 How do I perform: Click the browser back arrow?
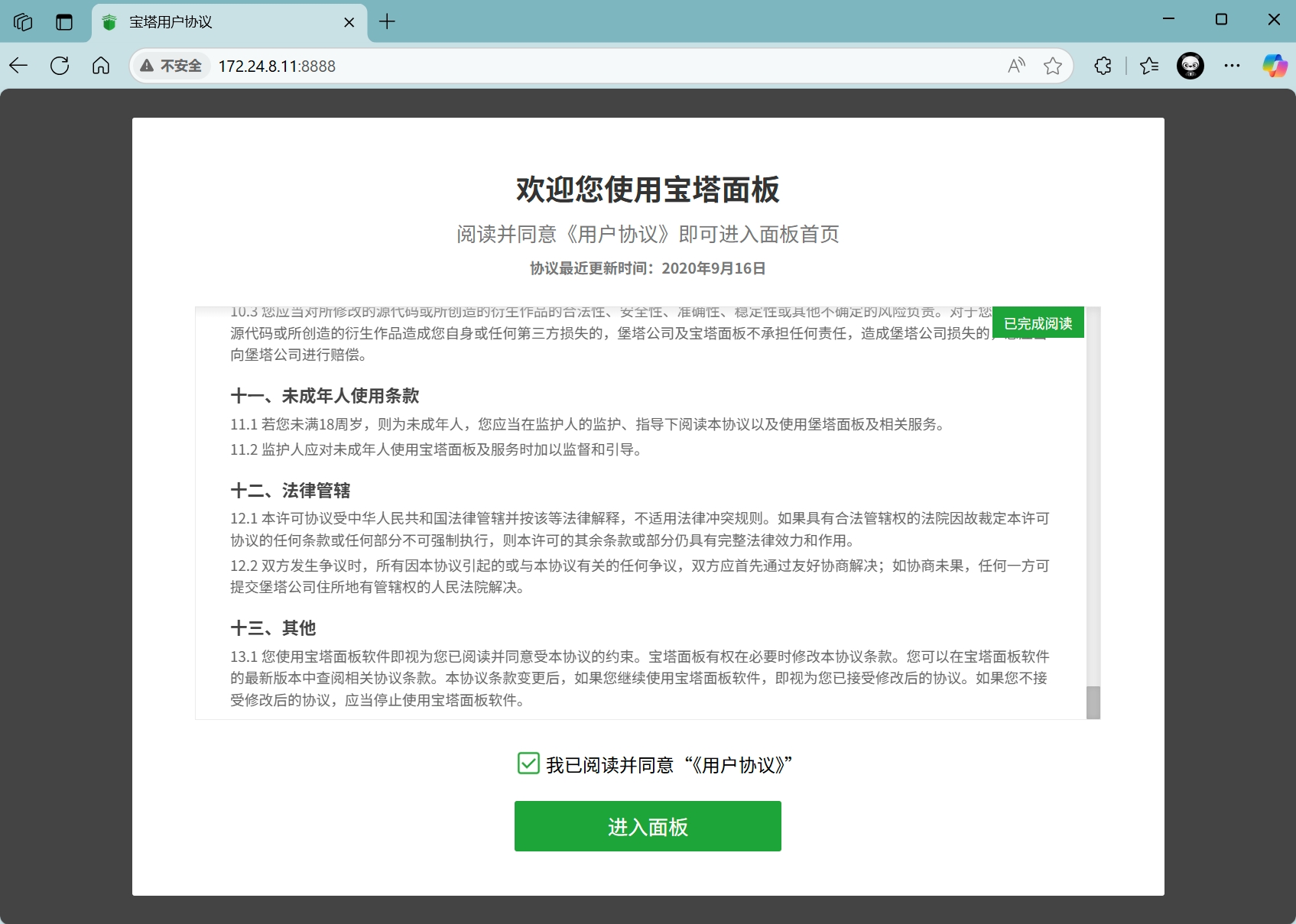coord(19,66)
